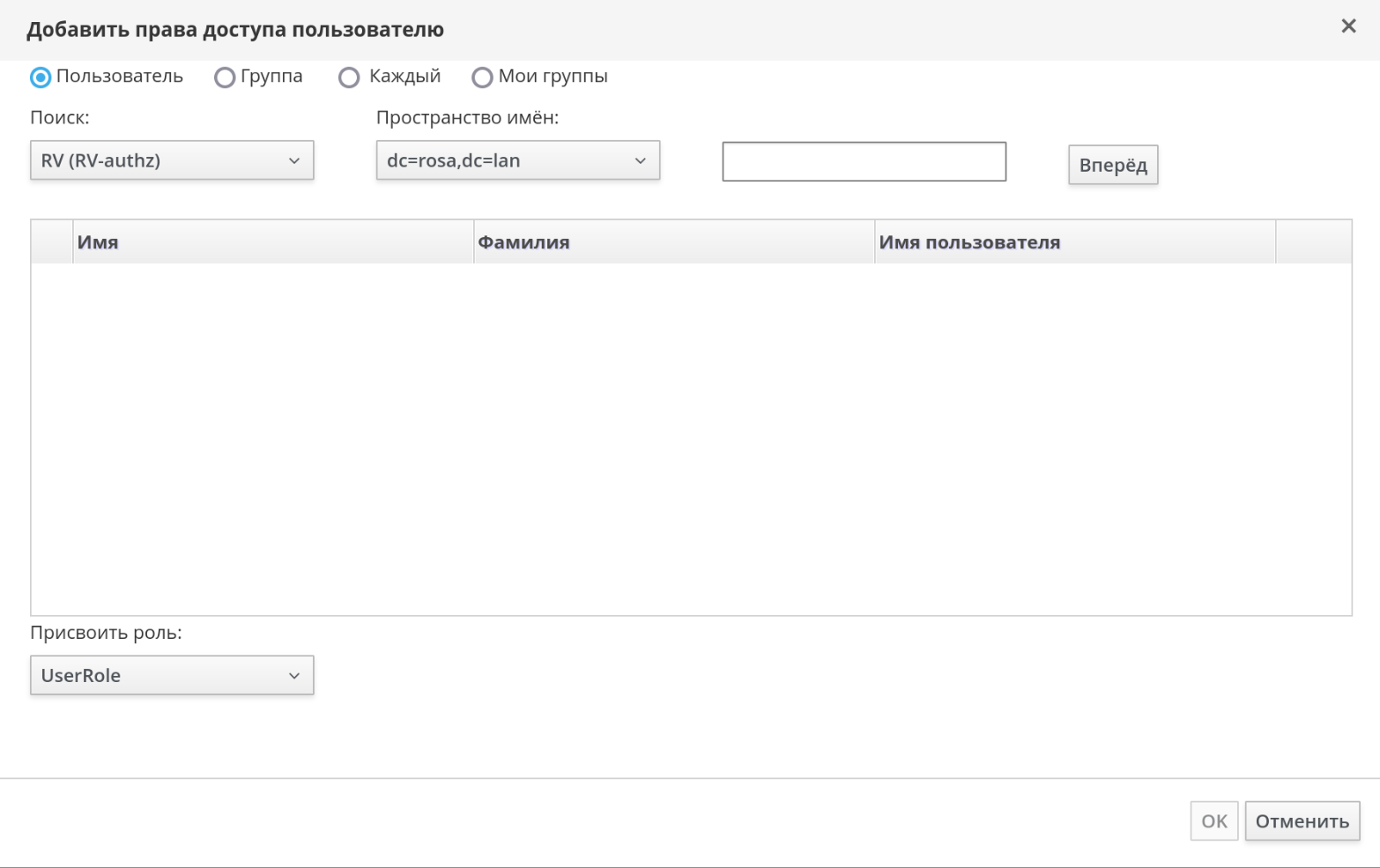Image resolution: width=1380 pixels, height=868 pixels.
Task: Click the blank header after Имя пользователя
Action: click(1313, 242)
